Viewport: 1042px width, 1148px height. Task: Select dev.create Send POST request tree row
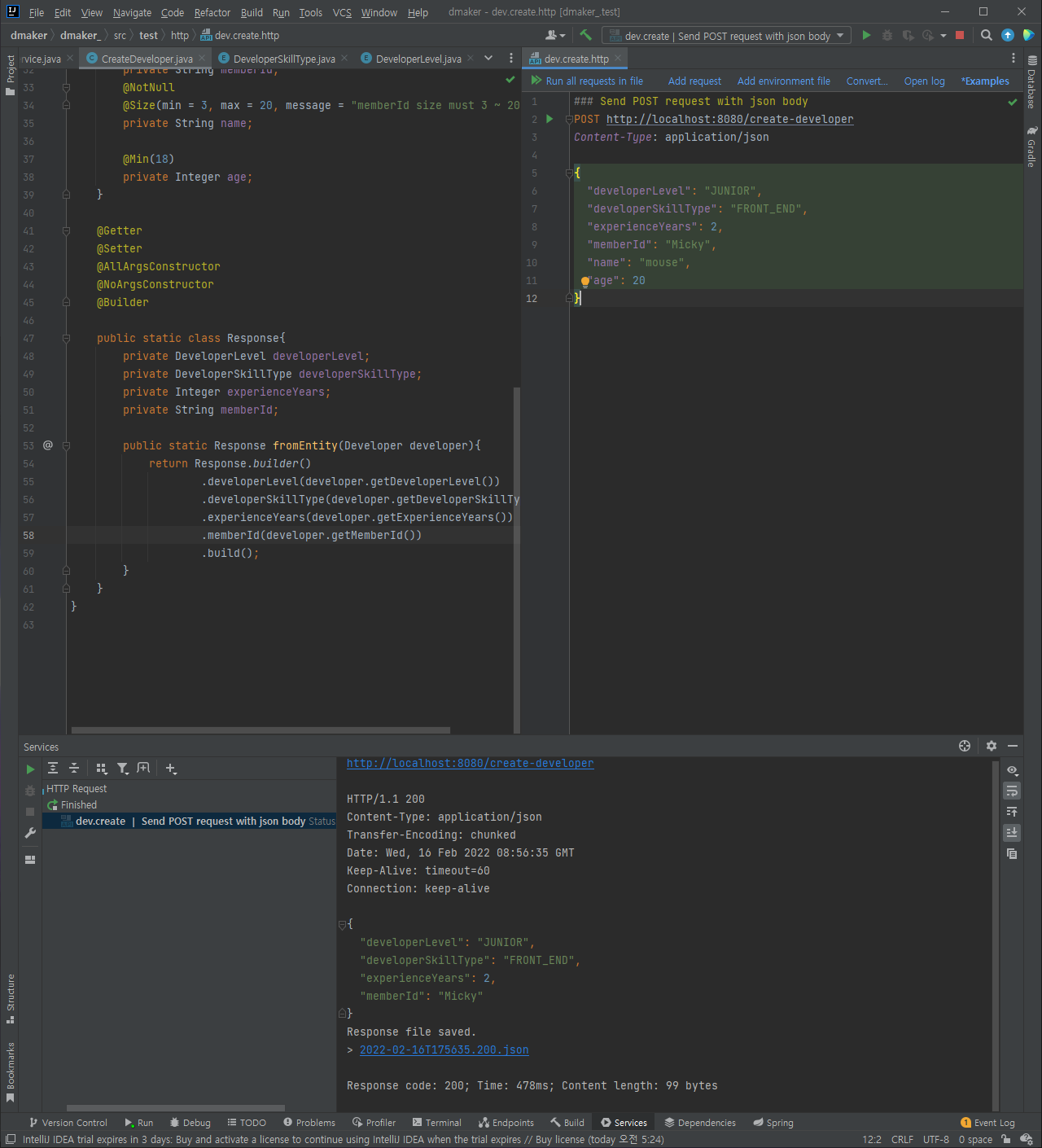click(x=189, y=821)
